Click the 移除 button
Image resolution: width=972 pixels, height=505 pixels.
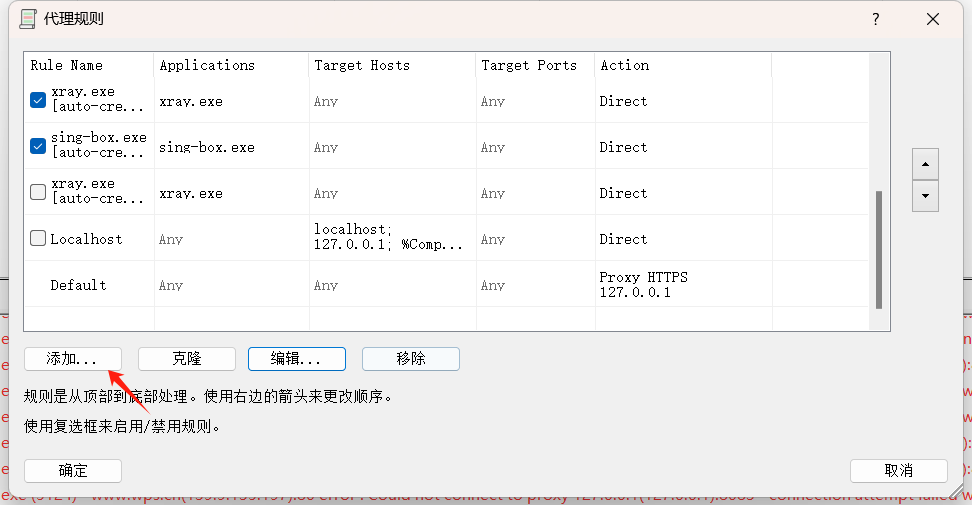click(410, 359)
